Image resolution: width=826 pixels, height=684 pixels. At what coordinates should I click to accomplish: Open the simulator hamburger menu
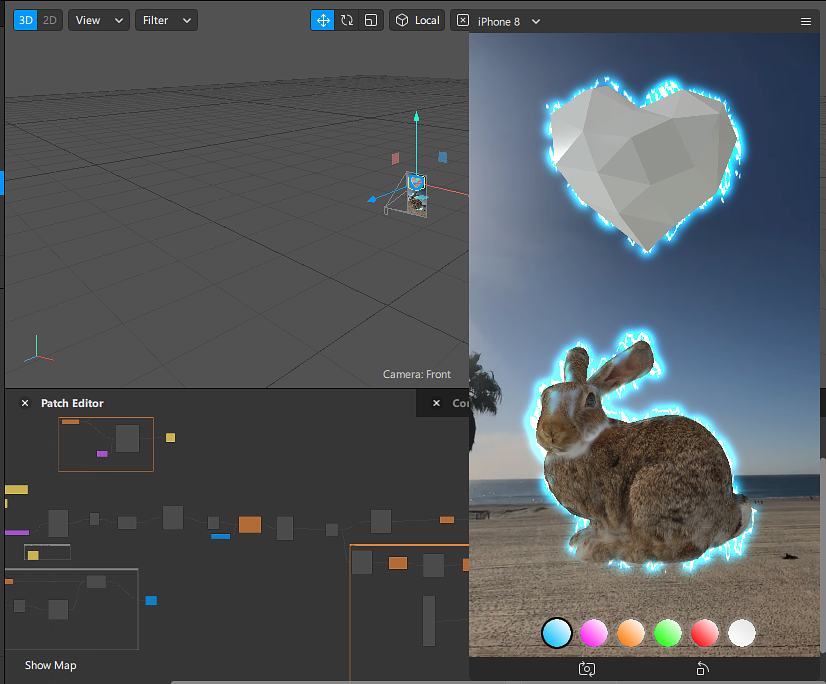[x=806, y=21]
